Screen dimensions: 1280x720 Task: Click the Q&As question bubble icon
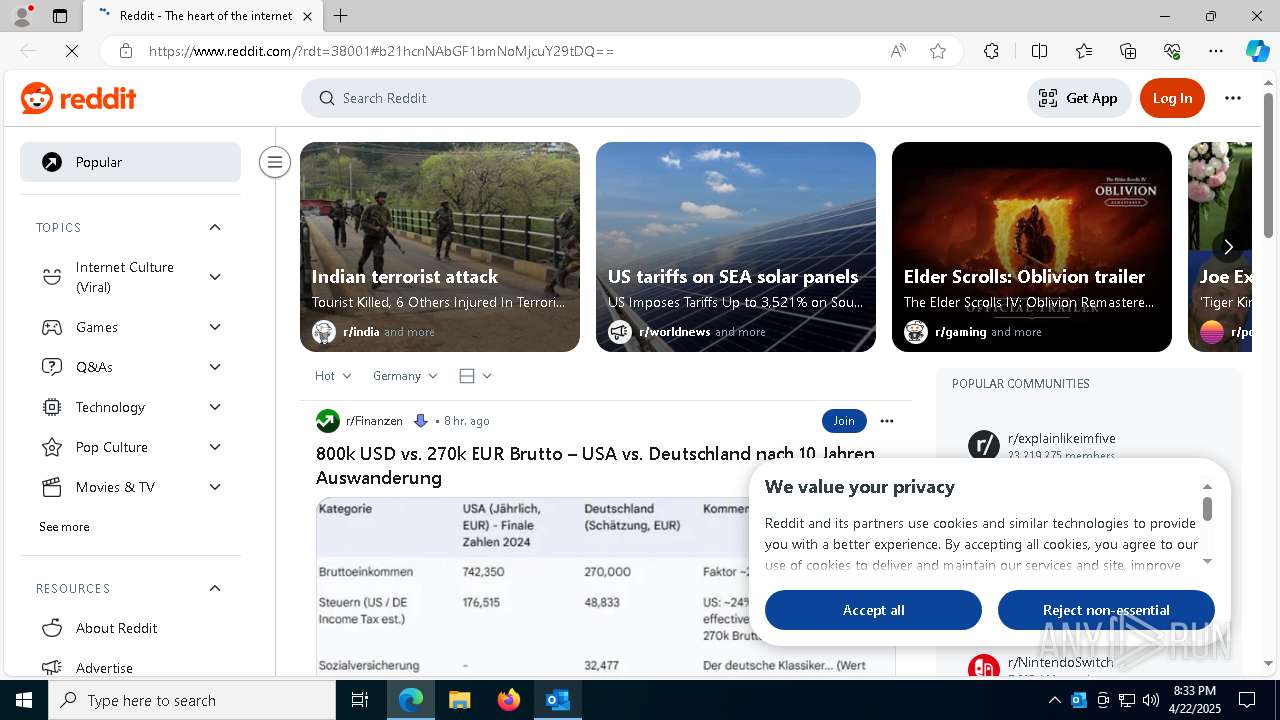[52, 367]
